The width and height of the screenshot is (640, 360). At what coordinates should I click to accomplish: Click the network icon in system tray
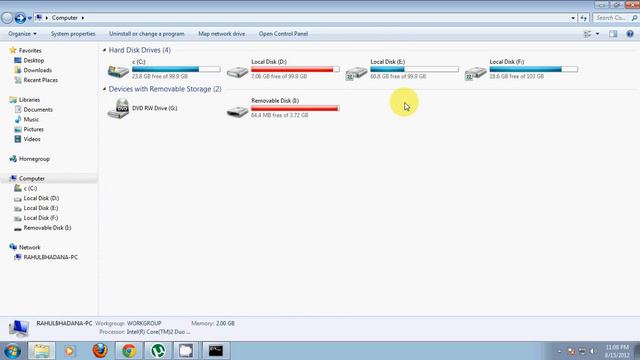click(582, 351)
